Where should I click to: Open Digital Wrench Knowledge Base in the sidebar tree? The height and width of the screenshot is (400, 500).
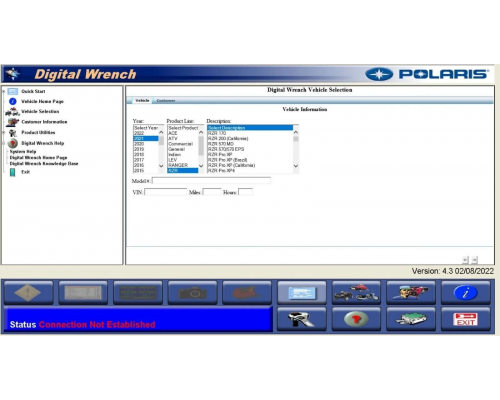44,164
